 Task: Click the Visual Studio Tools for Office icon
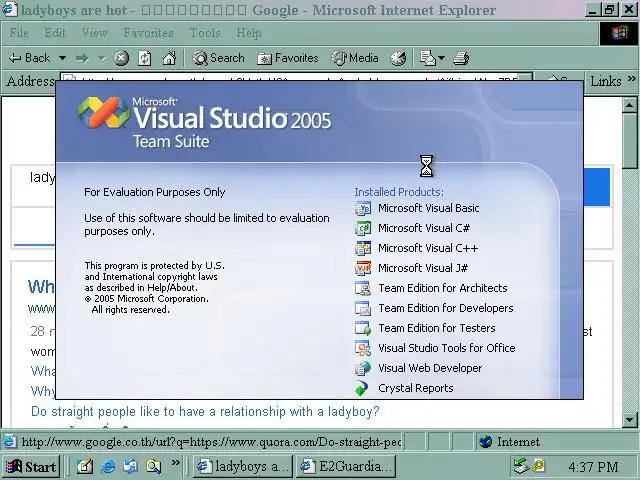click(362, 348)
